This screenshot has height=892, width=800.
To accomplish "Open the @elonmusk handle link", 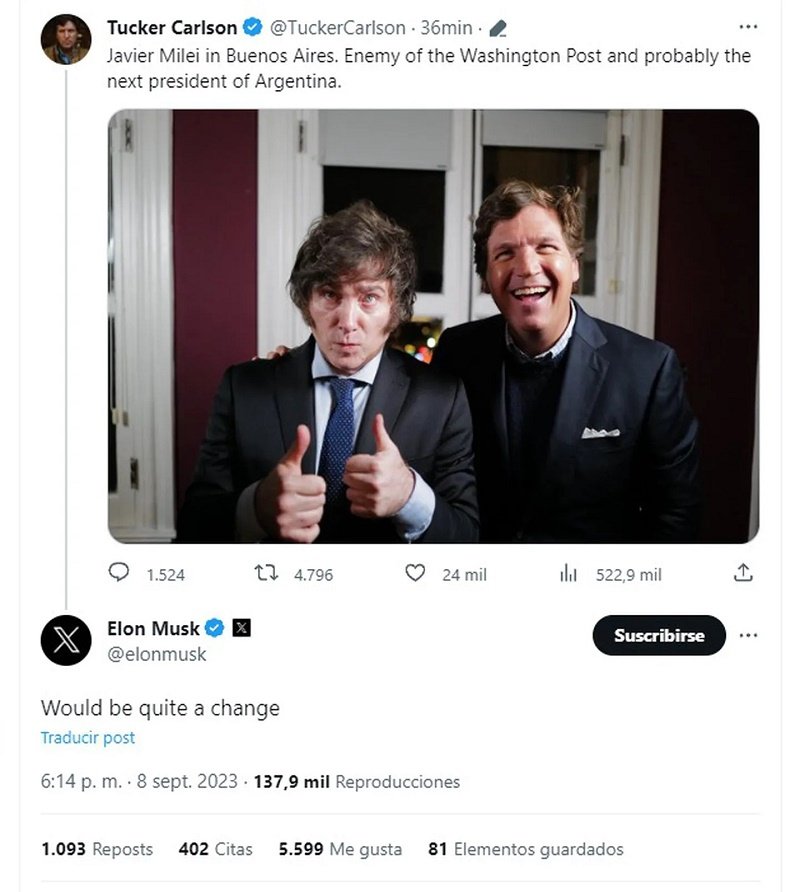I will (157, 654).
